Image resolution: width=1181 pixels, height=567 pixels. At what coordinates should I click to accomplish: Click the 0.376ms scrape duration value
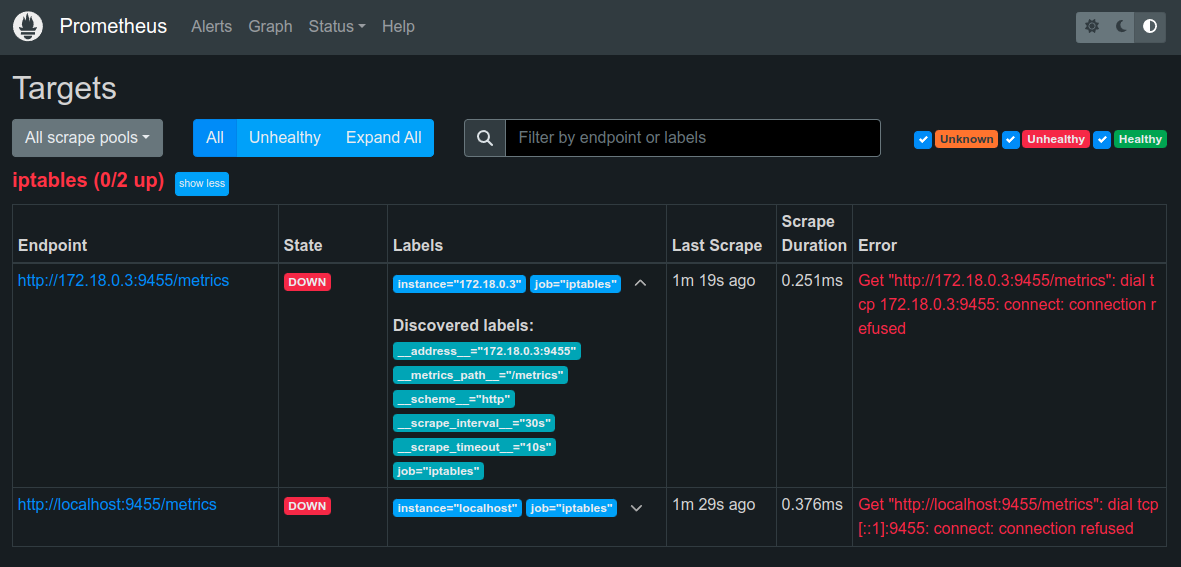tap(812, 505)
